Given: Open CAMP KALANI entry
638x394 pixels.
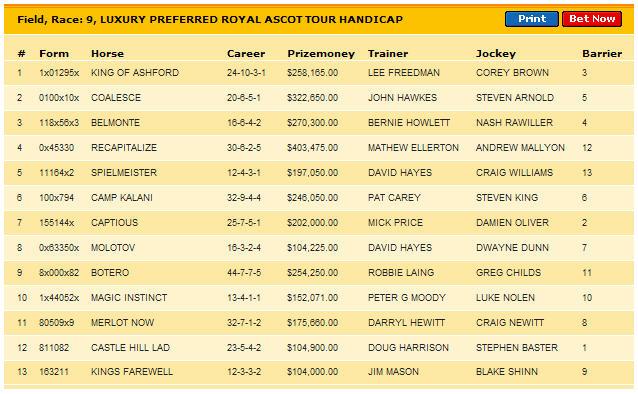Looking at the screenshot, I should coord(122,198).
